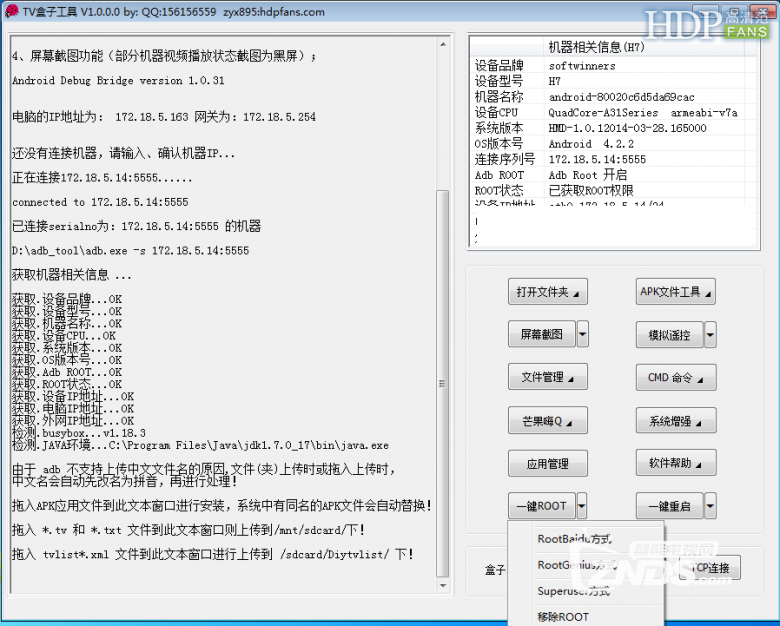780x626 pixels.
Task: Click log scrollbar up arrow
Action: click(443, 44)
